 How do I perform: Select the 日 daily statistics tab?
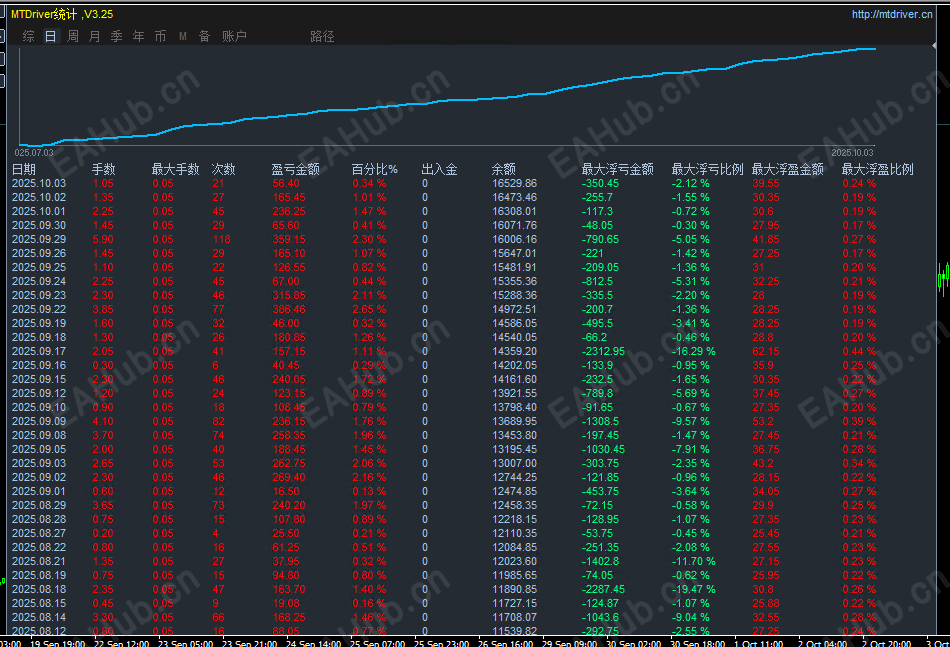point(51,36)
